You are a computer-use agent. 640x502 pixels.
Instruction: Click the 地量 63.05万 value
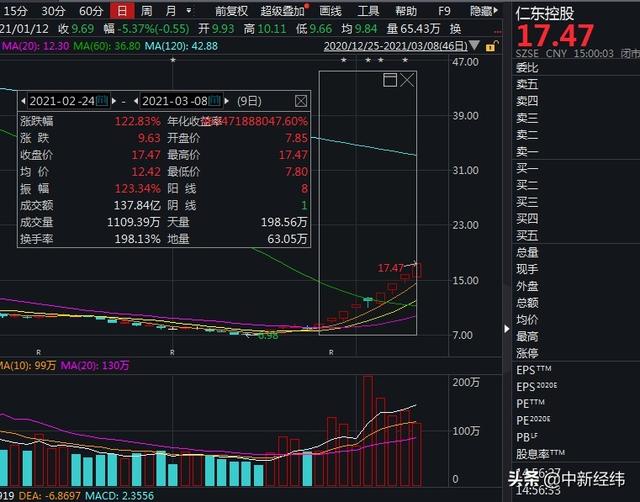[287, 239]
